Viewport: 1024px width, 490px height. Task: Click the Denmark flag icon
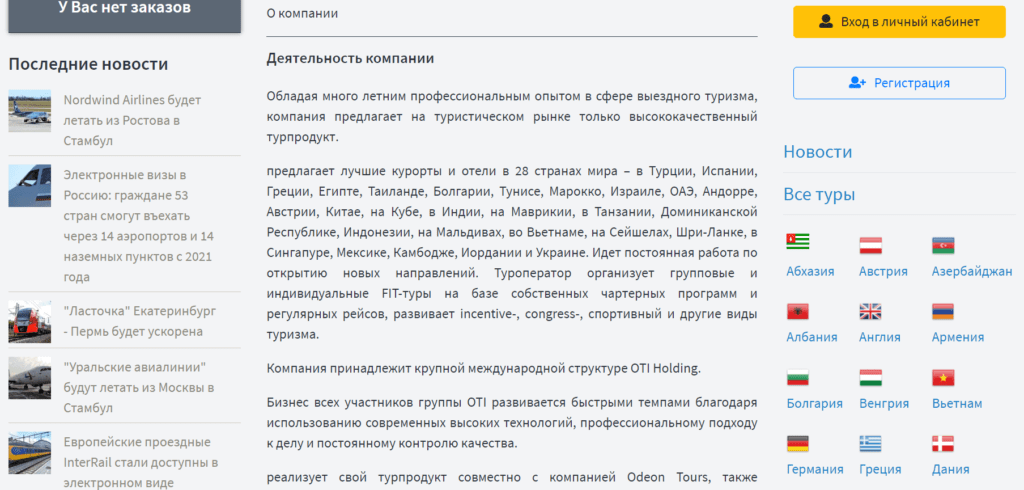(x=943, y=444)
